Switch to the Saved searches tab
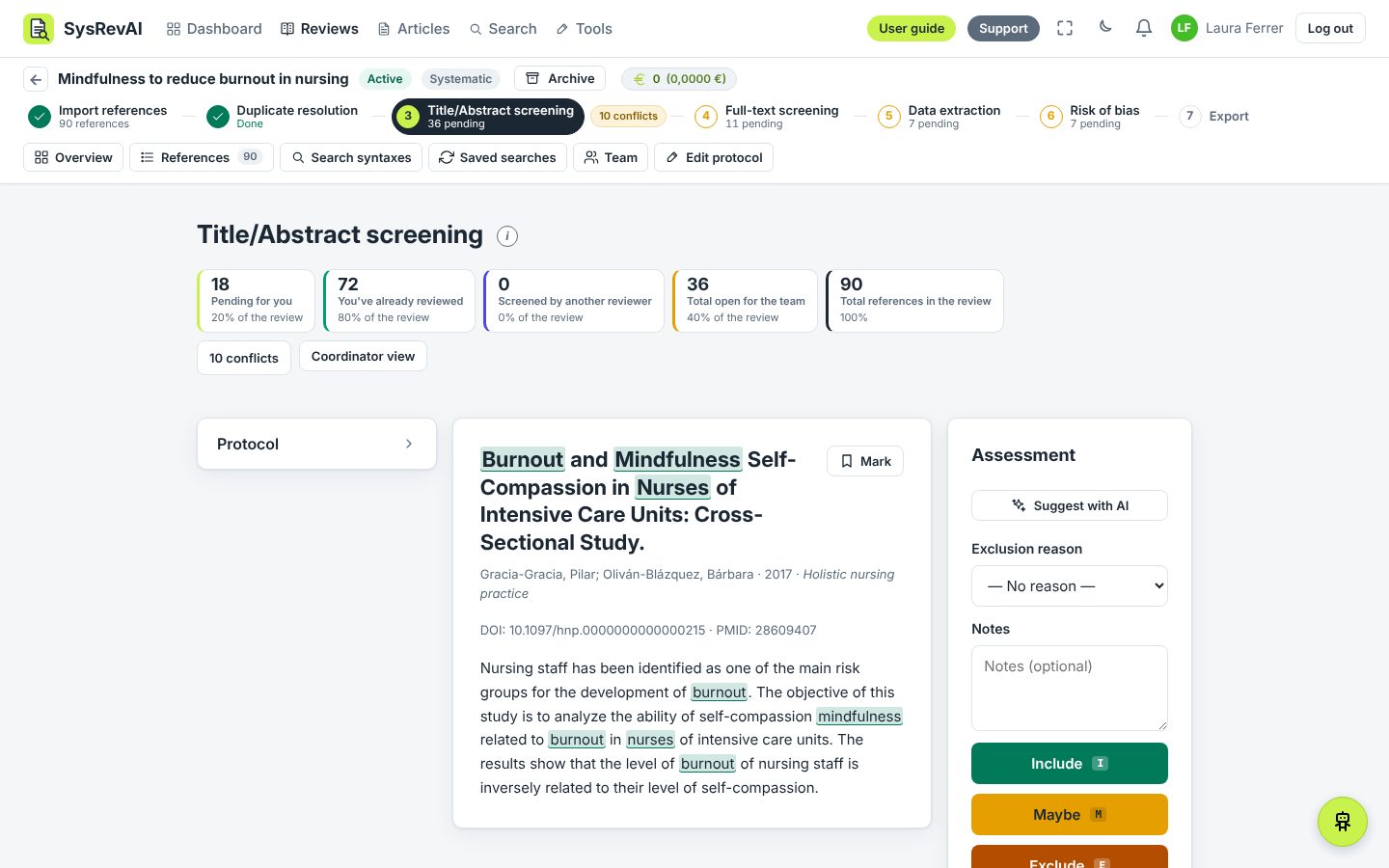Screen dimensions: 1389x868 (x=498, y=157)
